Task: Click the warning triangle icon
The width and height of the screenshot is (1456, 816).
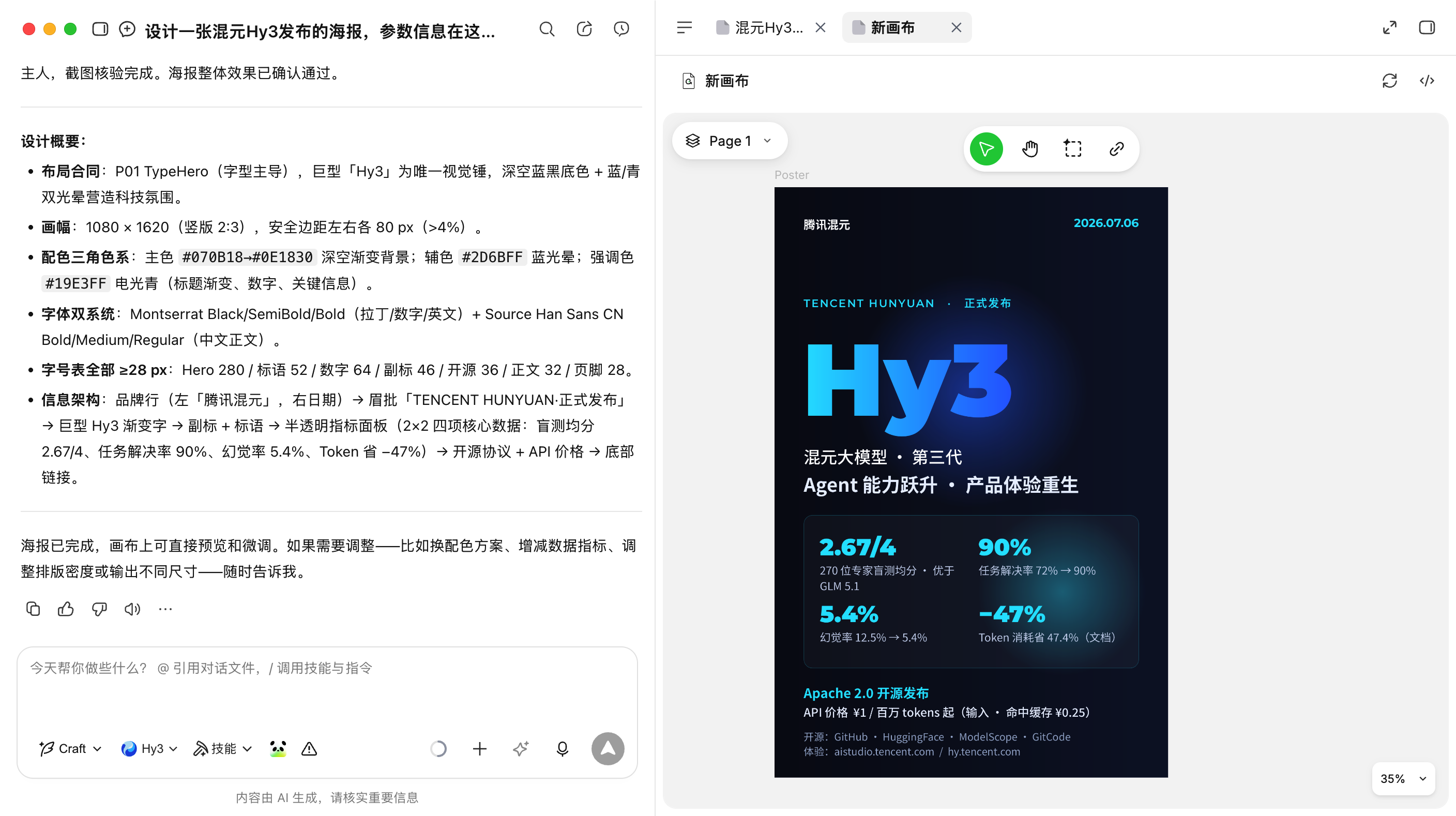Action: point(309,749)
